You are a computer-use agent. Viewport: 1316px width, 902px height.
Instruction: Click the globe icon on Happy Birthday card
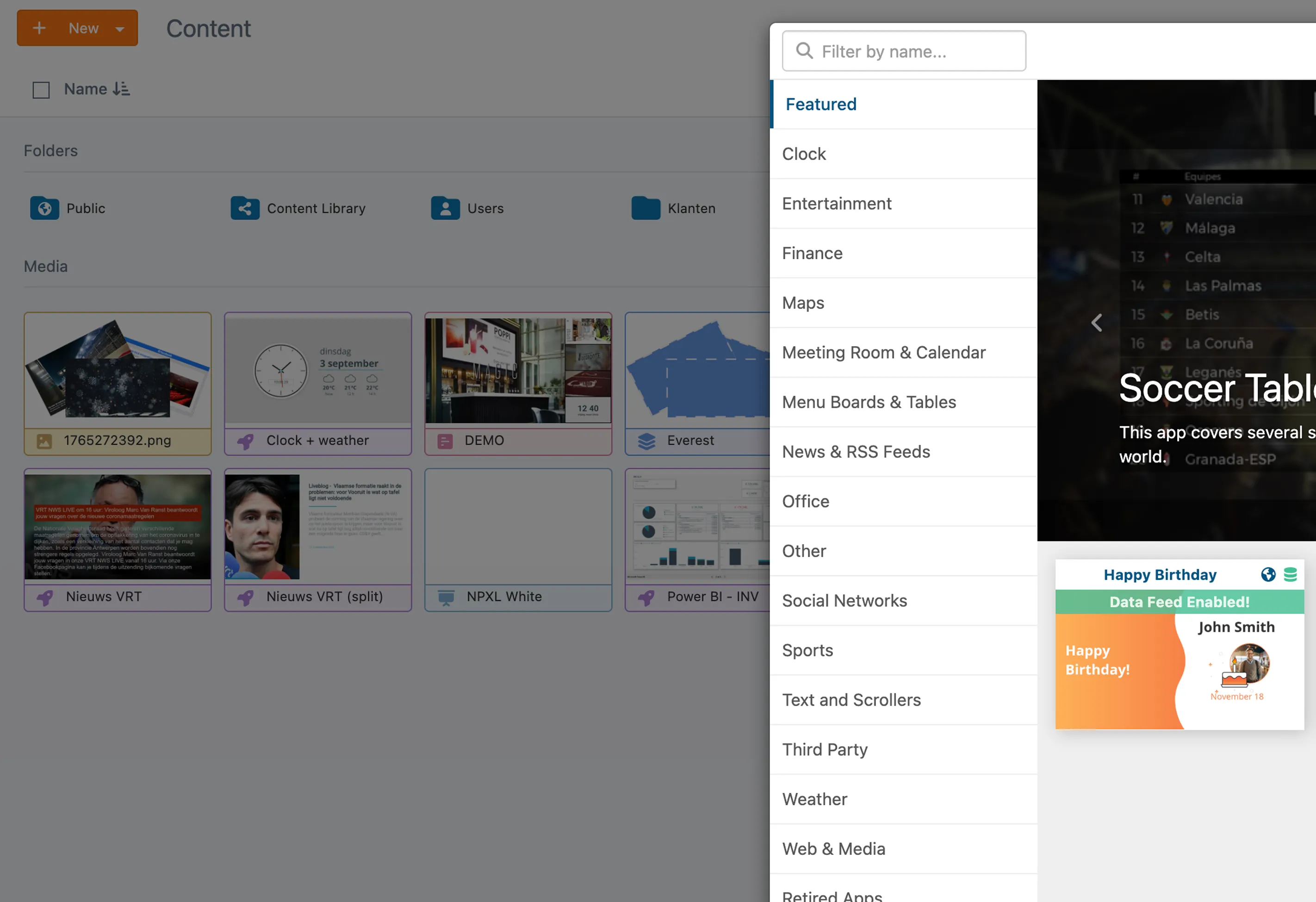1268,575
